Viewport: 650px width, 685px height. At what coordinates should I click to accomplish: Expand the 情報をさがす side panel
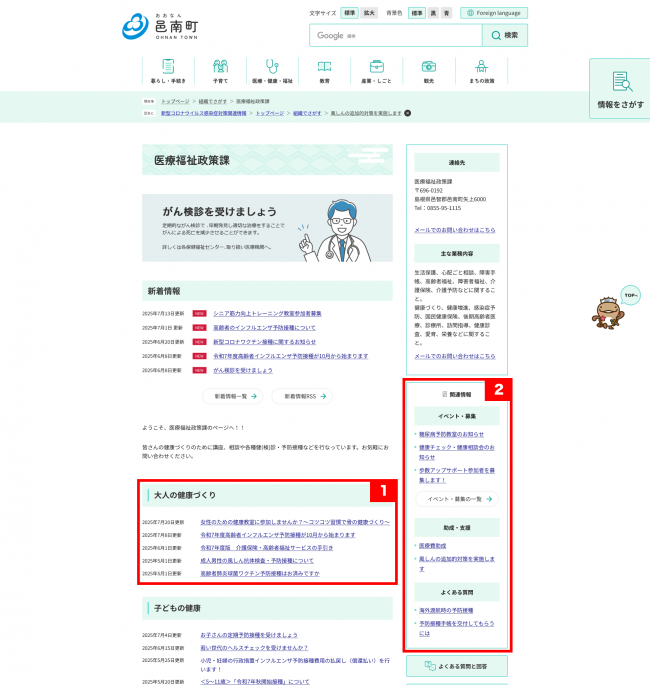[x=620, y=90]
